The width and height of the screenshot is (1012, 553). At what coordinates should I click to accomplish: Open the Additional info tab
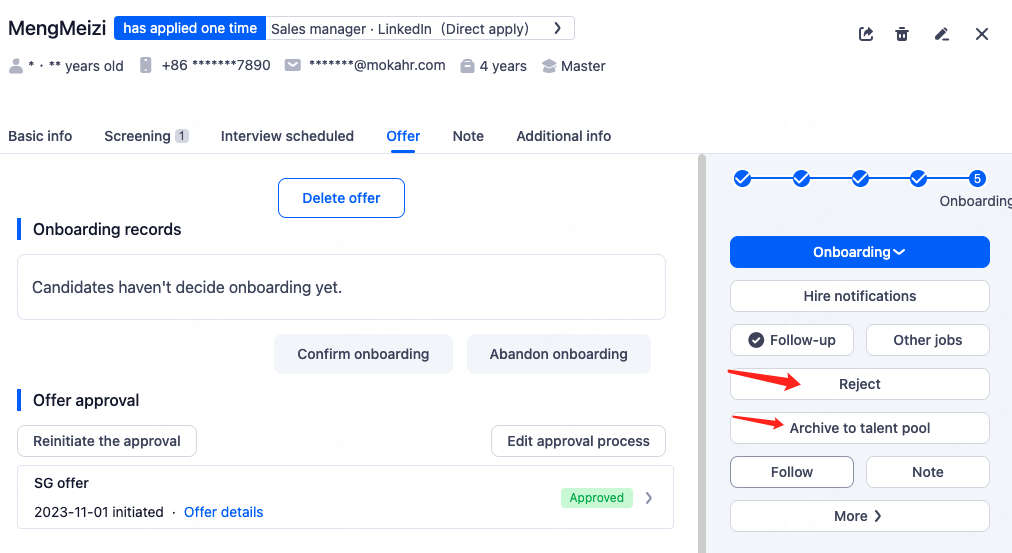click(563, 136)
